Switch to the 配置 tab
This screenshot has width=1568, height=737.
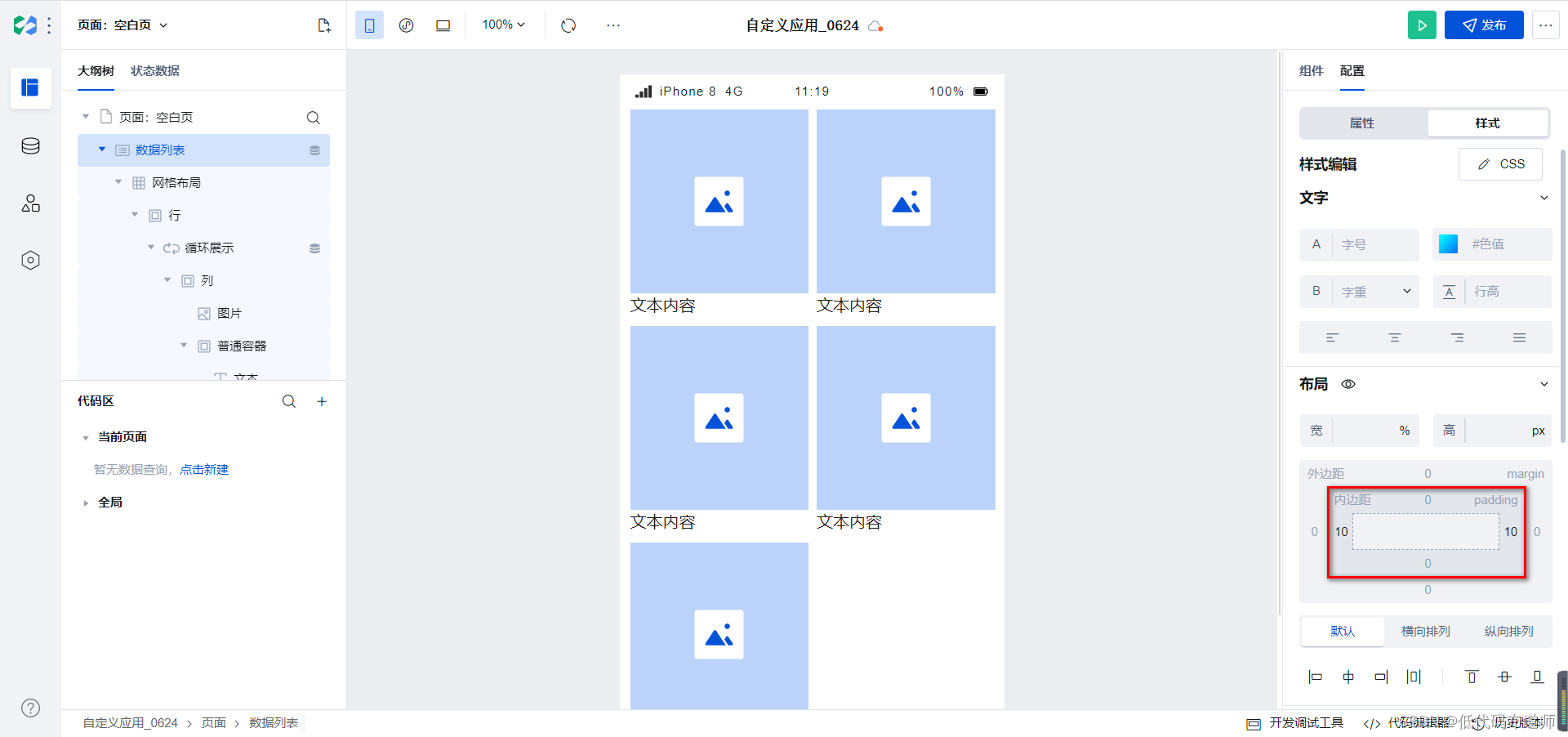tap(1352, 71)
